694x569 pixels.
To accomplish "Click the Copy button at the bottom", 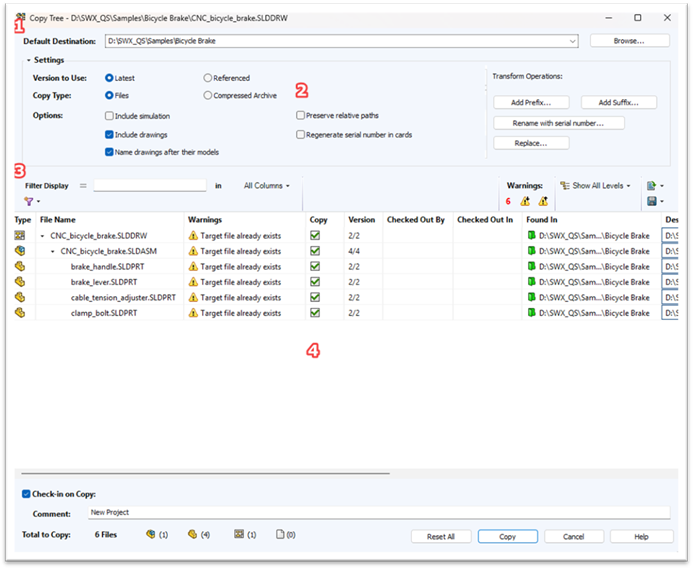I will [x=508, y=536].
